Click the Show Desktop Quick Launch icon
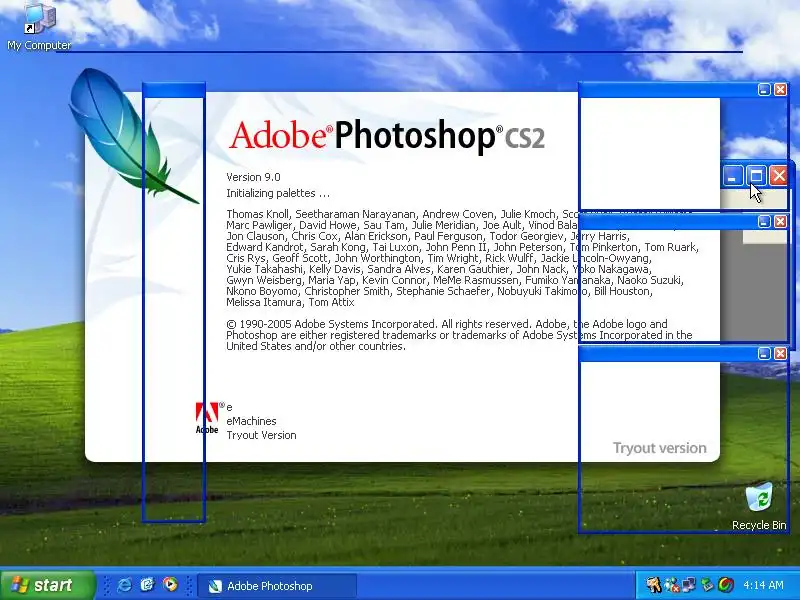This screenshot has width=800, height=600. pos(147,585)
